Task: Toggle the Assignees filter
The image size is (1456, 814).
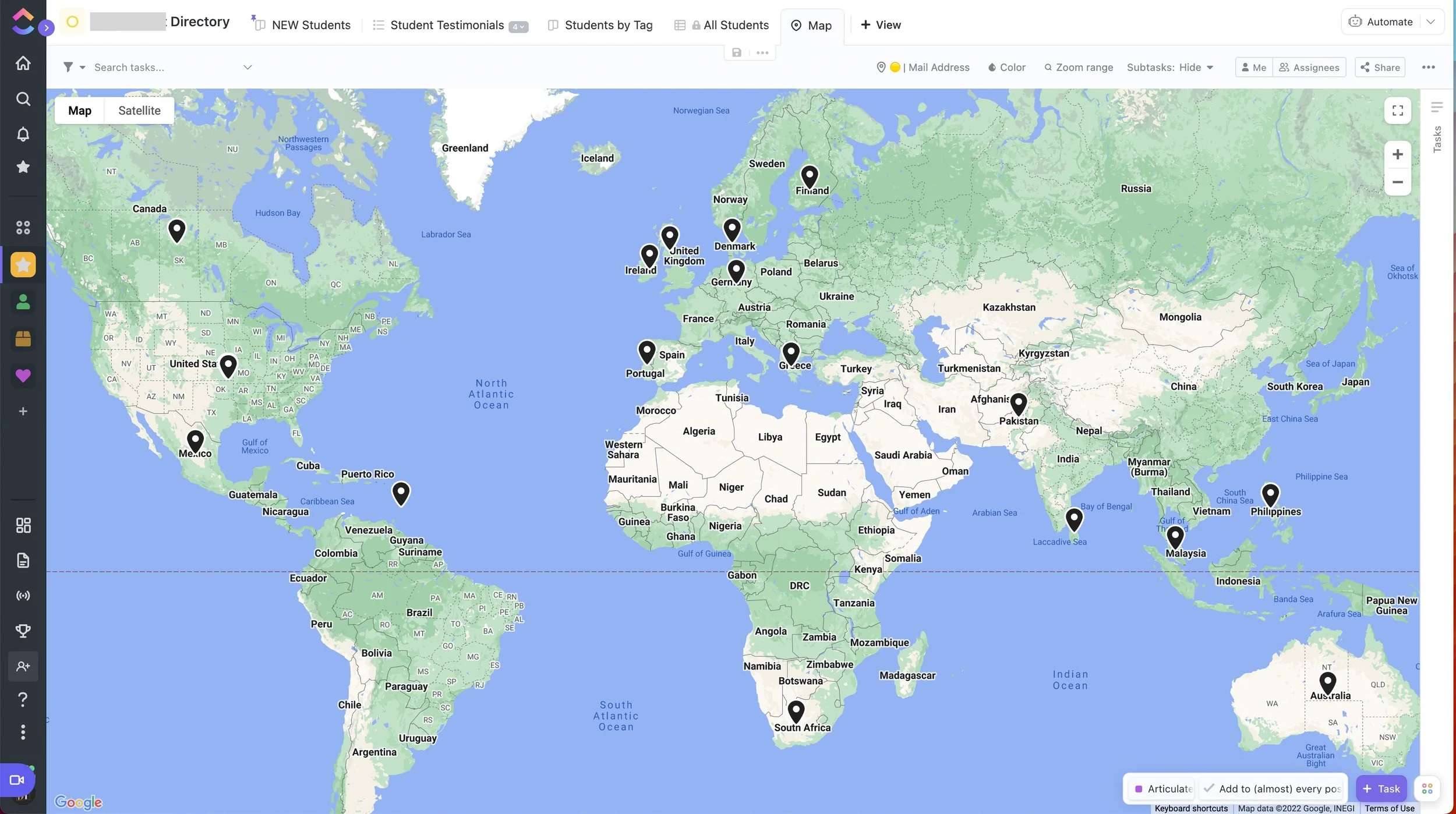Action: tap(1309, 68)
